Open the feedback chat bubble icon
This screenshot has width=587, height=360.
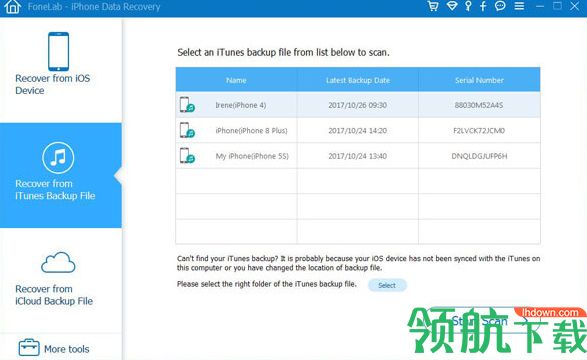tap(500, 6)
